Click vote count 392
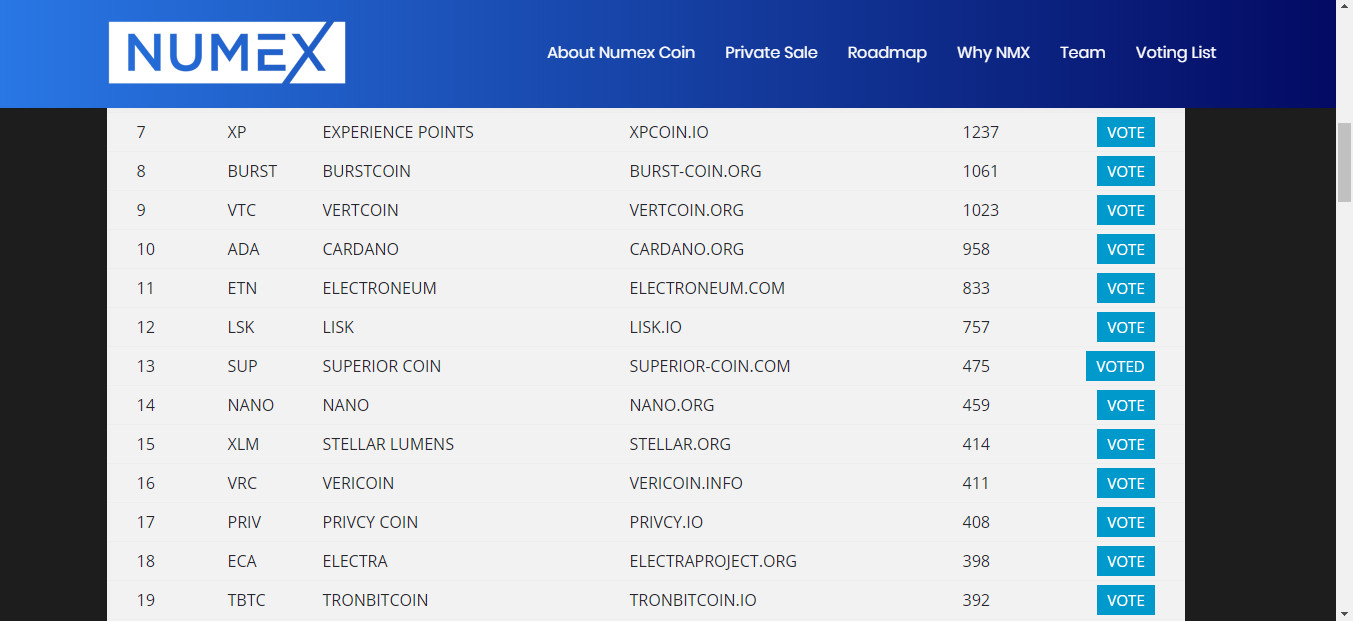The height and width of the screenshot is (621, 1353). tap(976, 600)
